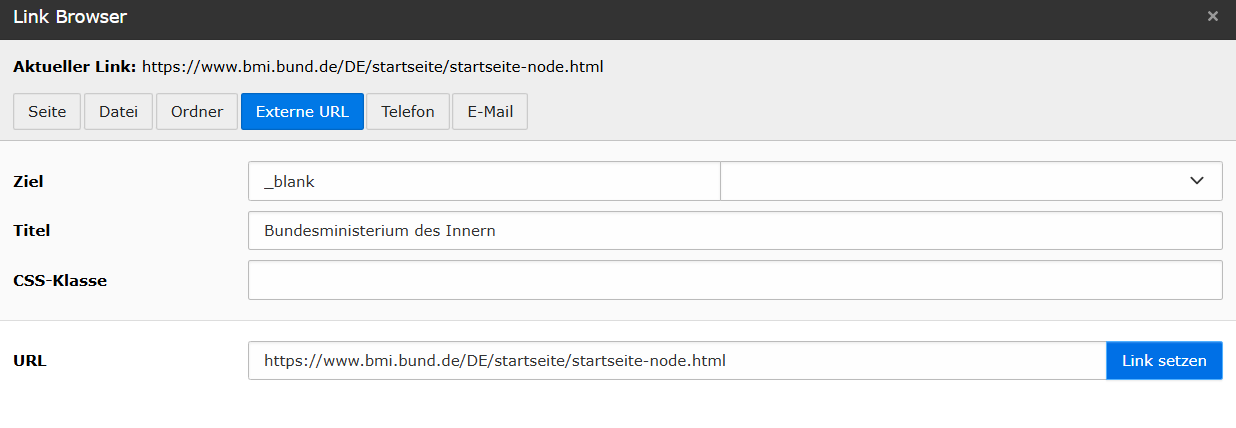Click the current link URL text
Image resolution: width=1236 pixels, height=428 pixels.
[372, 68]
